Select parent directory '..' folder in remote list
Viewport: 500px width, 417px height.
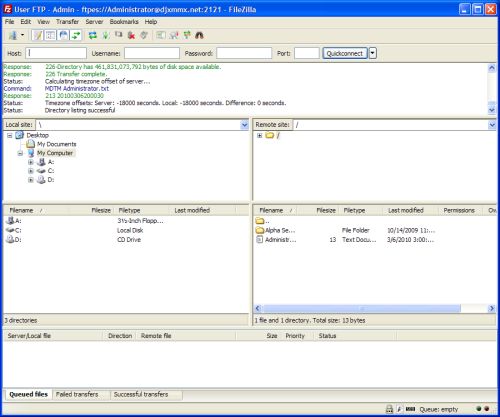click(x=263, y=221)
